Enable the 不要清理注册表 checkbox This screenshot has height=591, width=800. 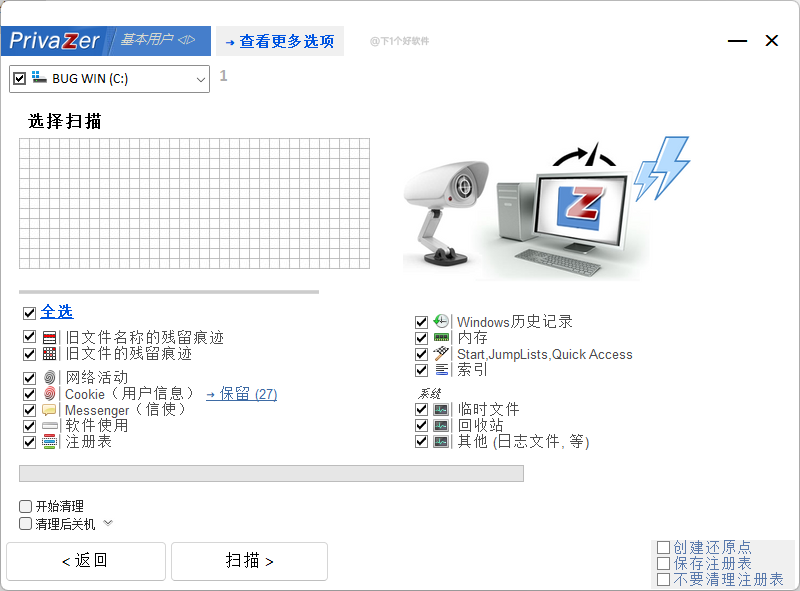[663, 579]
